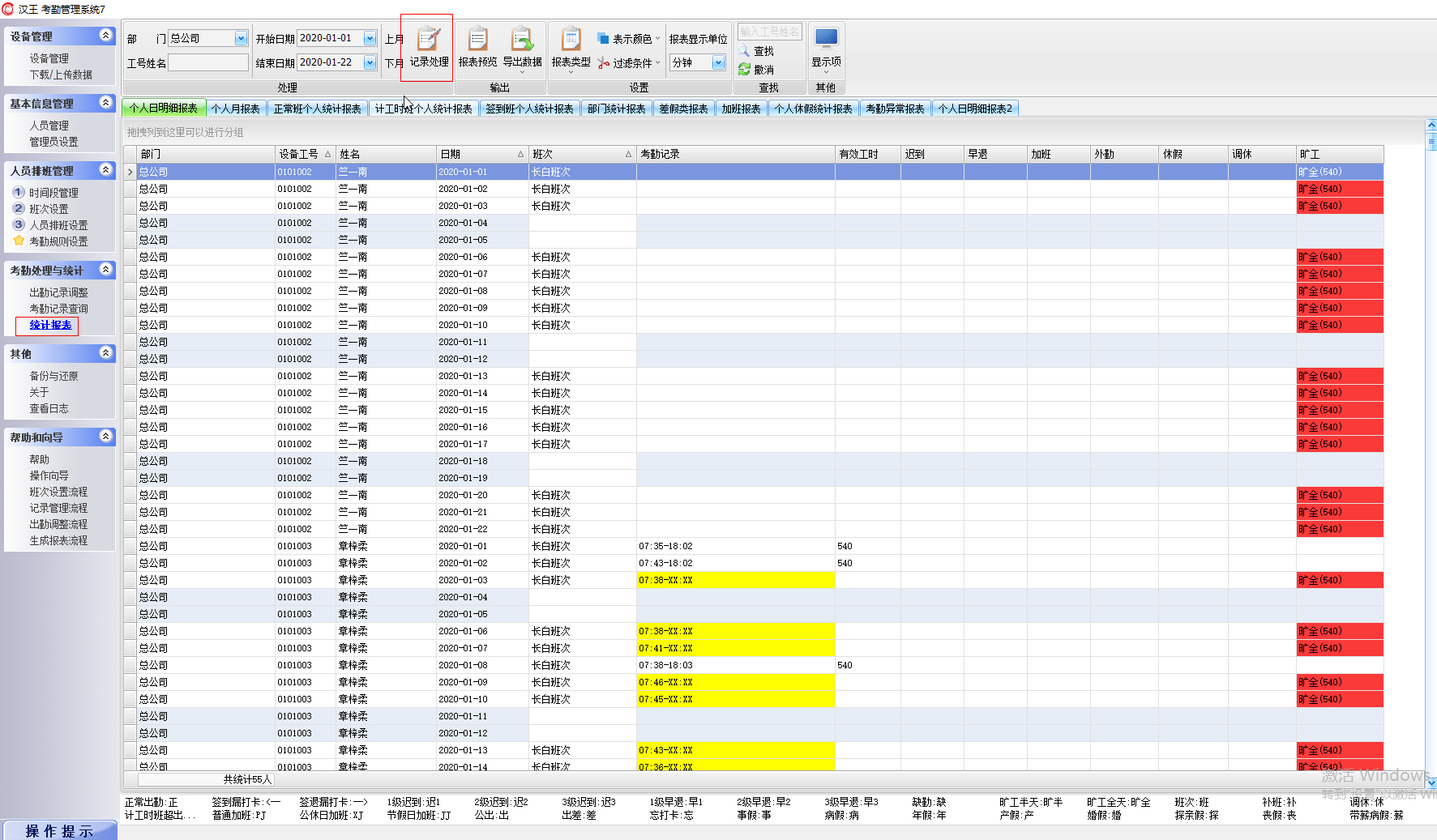The height and width of the screenshot is (840, 1437).
Task: Switch to the 个人休假统计报表 tab
Action: click(813, 109)
